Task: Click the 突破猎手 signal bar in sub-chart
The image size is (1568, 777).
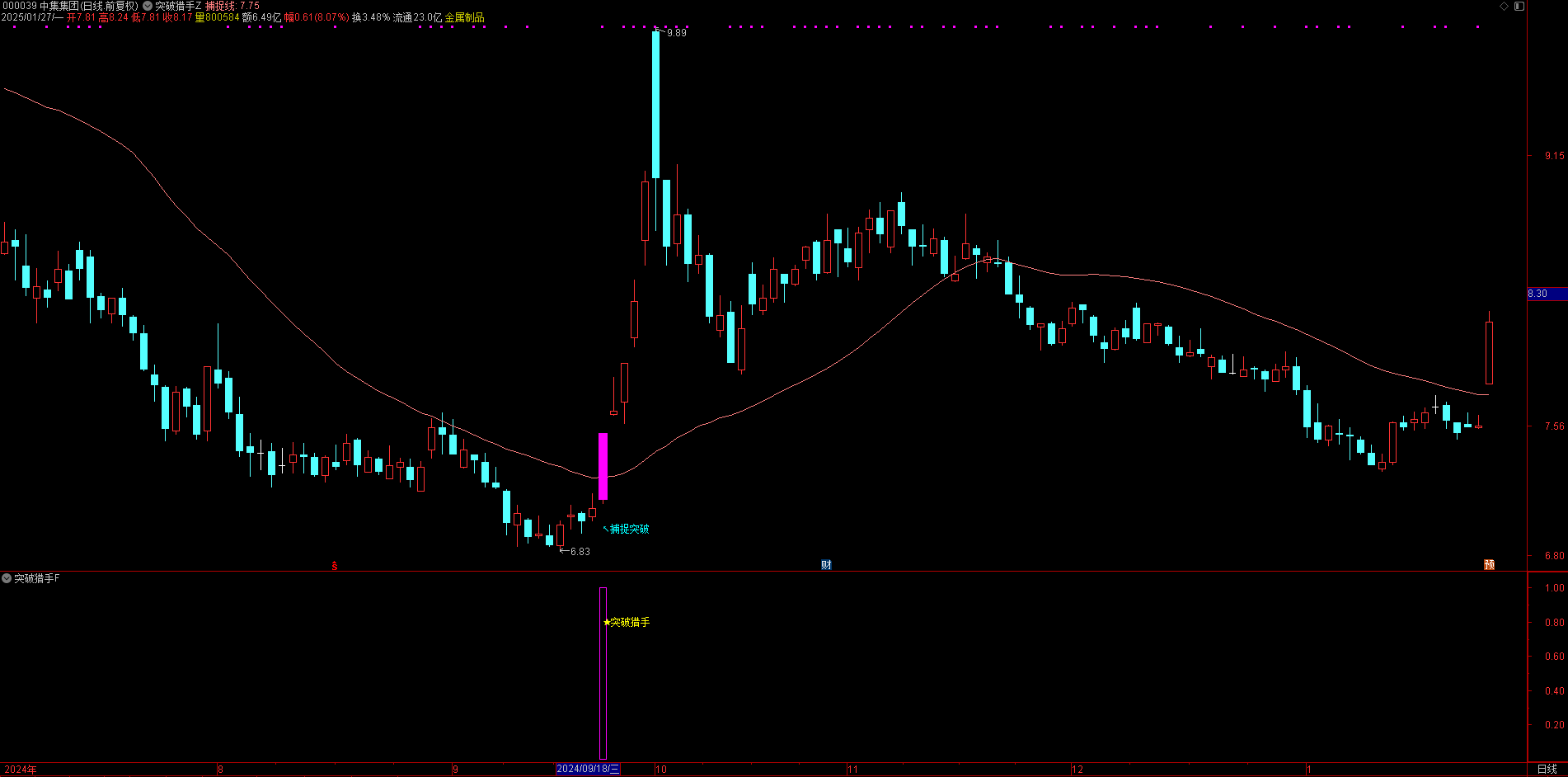Action: [x=603, y=673]
